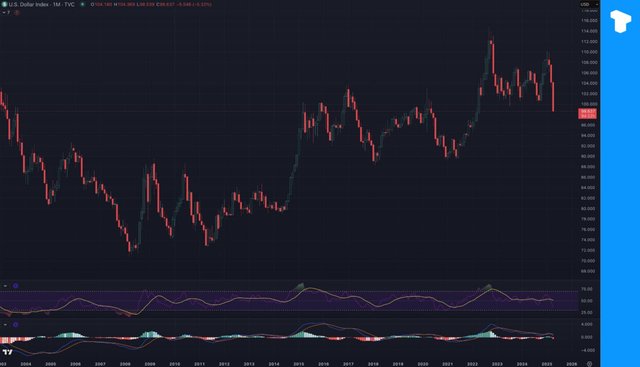
Task: Collapse the MACD pane legend arrow
Action: click(x=5, y=325)
